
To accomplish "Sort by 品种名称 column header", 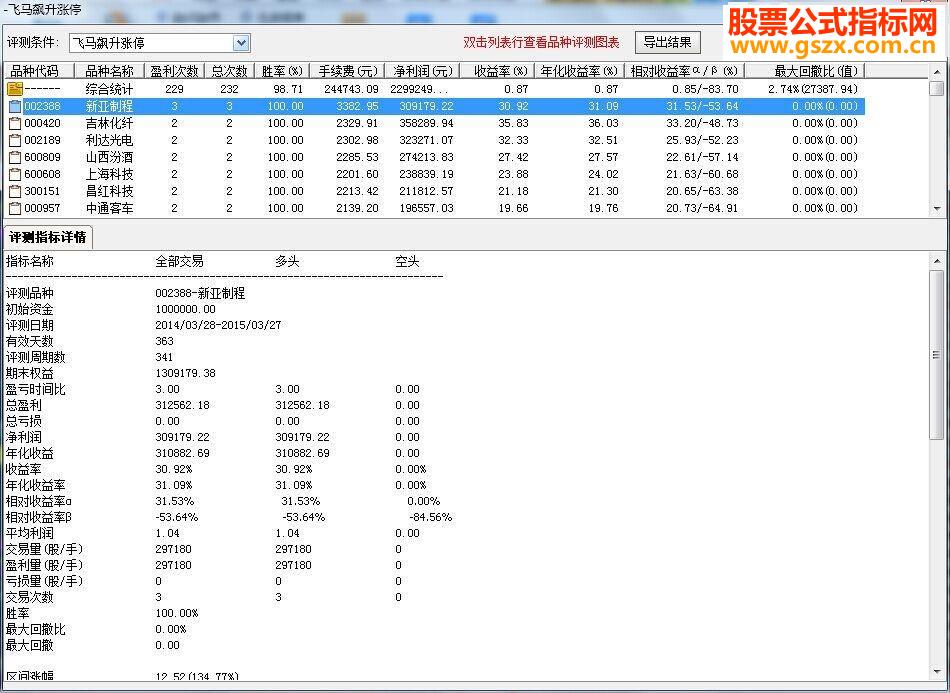I will tap(109, 71).
